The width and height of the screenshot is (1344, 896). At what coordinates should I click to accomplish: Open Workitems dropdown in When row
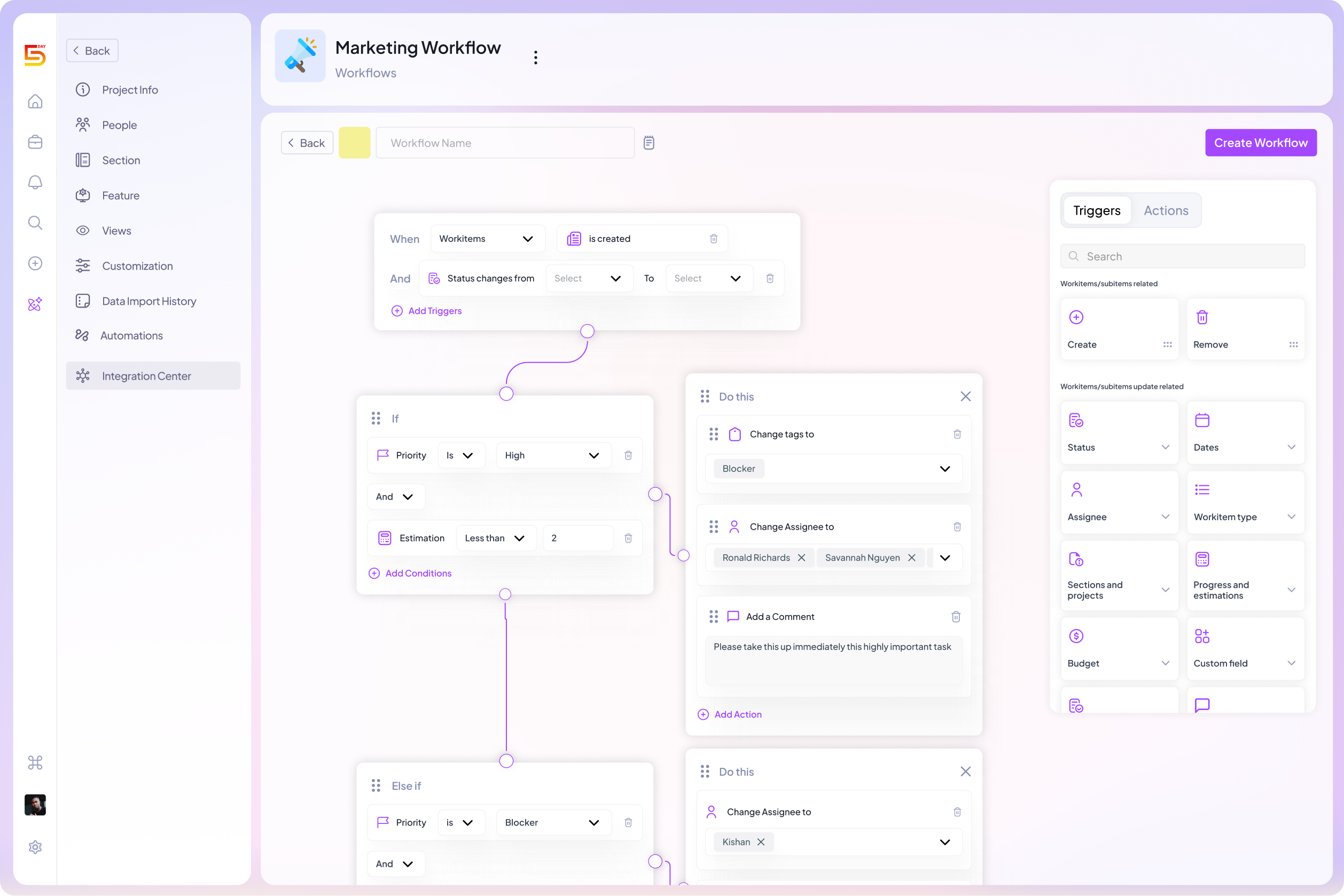point(488,239)
